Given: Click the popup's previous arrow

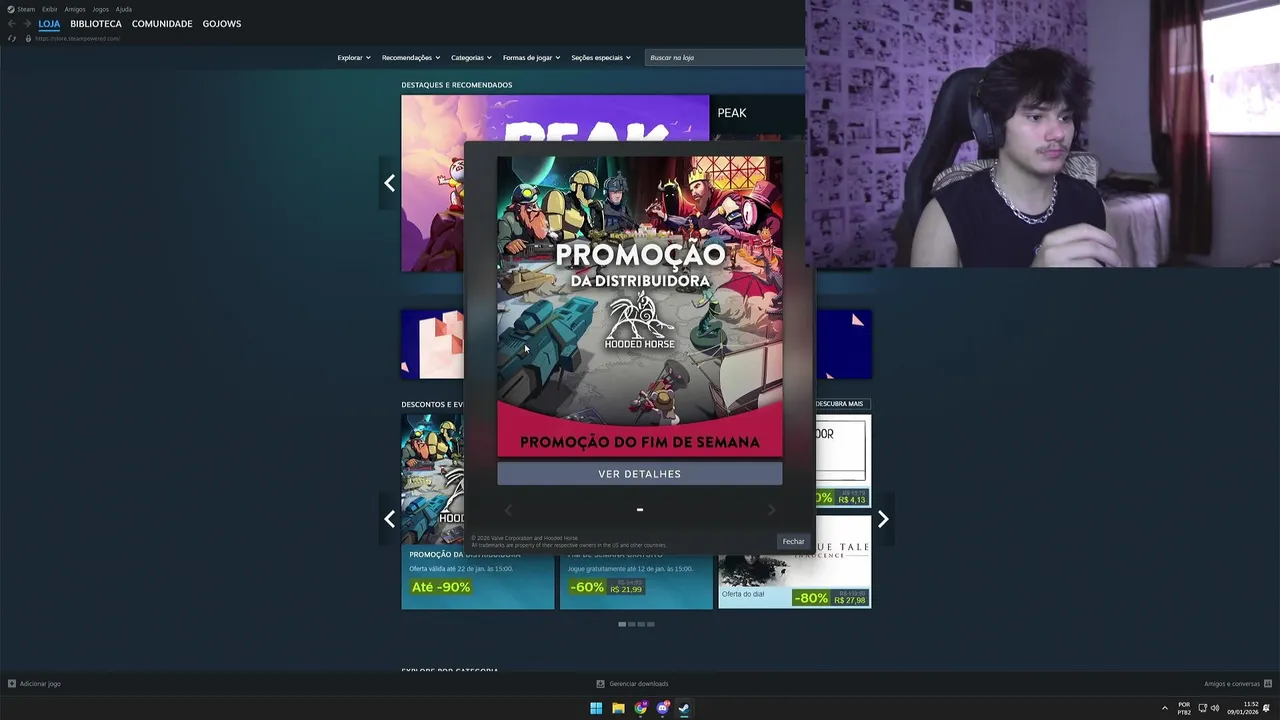Looking at the screenshot, I should coord(508,510).
